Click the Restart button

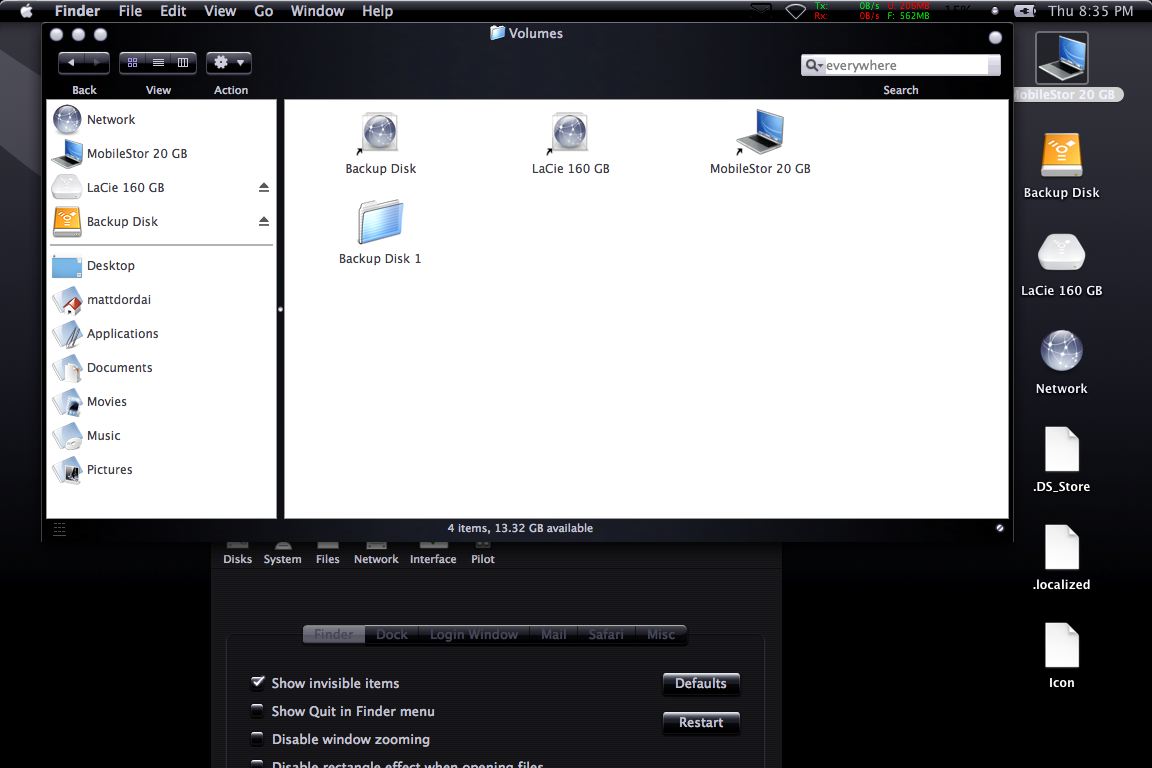701,722
